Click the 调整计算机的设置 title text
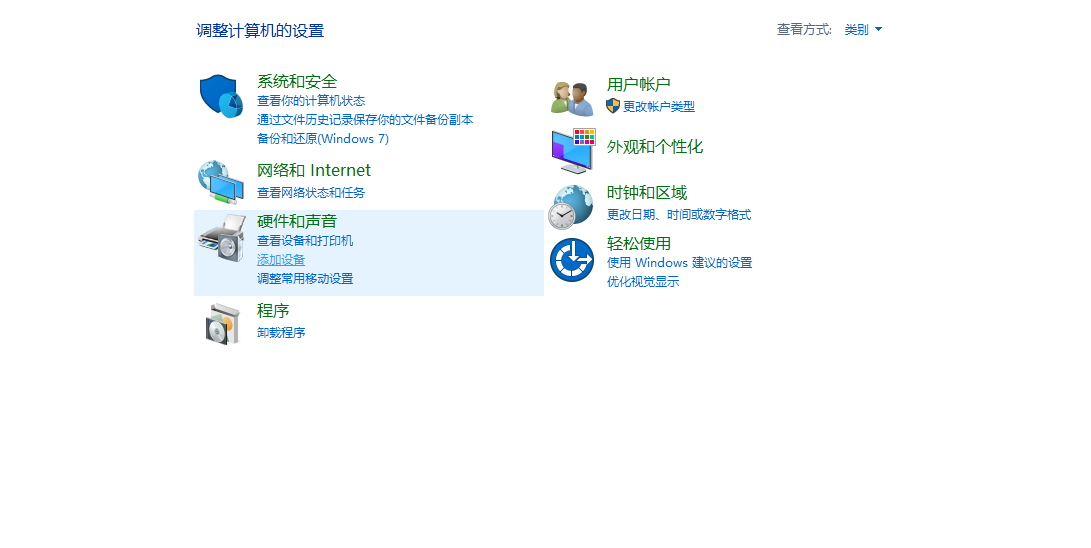The image size is (1091, 548). [260, 31]
